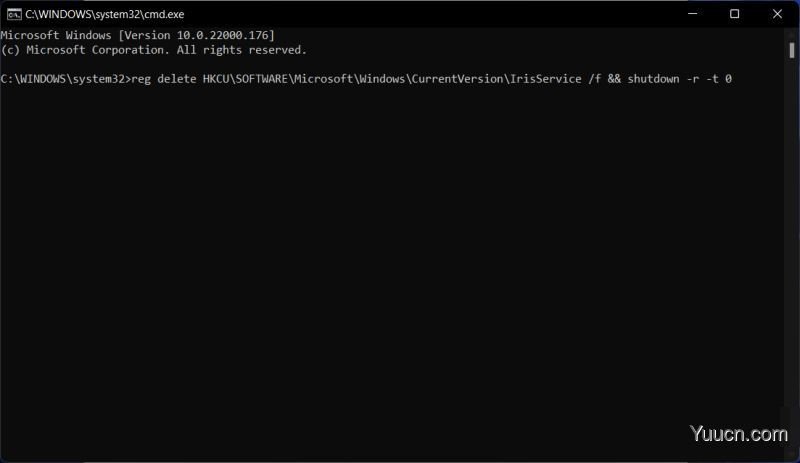Image resolution: width=800 pixels, height=463 pixels.
Task: Click the HKCU hive name in the command
Action: pyautogui.click(x=216, y=79)
